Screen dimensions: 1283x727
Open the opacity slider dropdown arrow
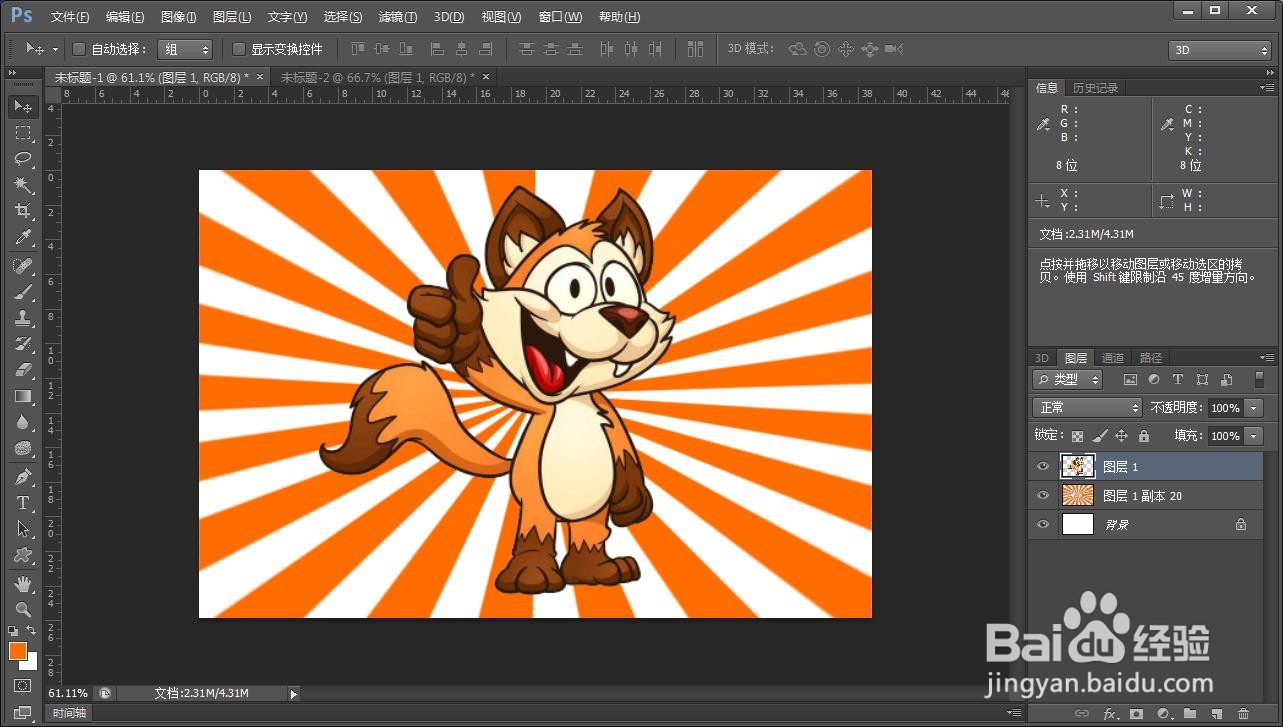click(1255, 408)
